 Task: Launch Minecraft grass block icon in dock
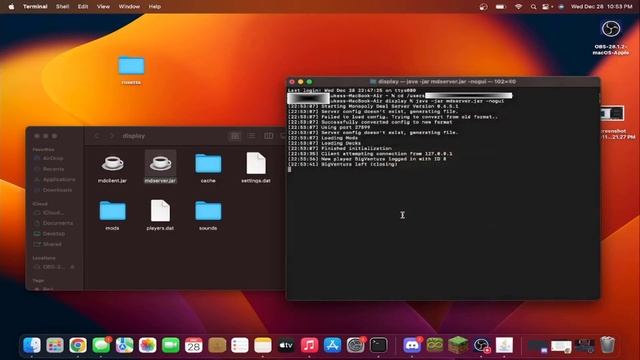(x=458, y=345)
